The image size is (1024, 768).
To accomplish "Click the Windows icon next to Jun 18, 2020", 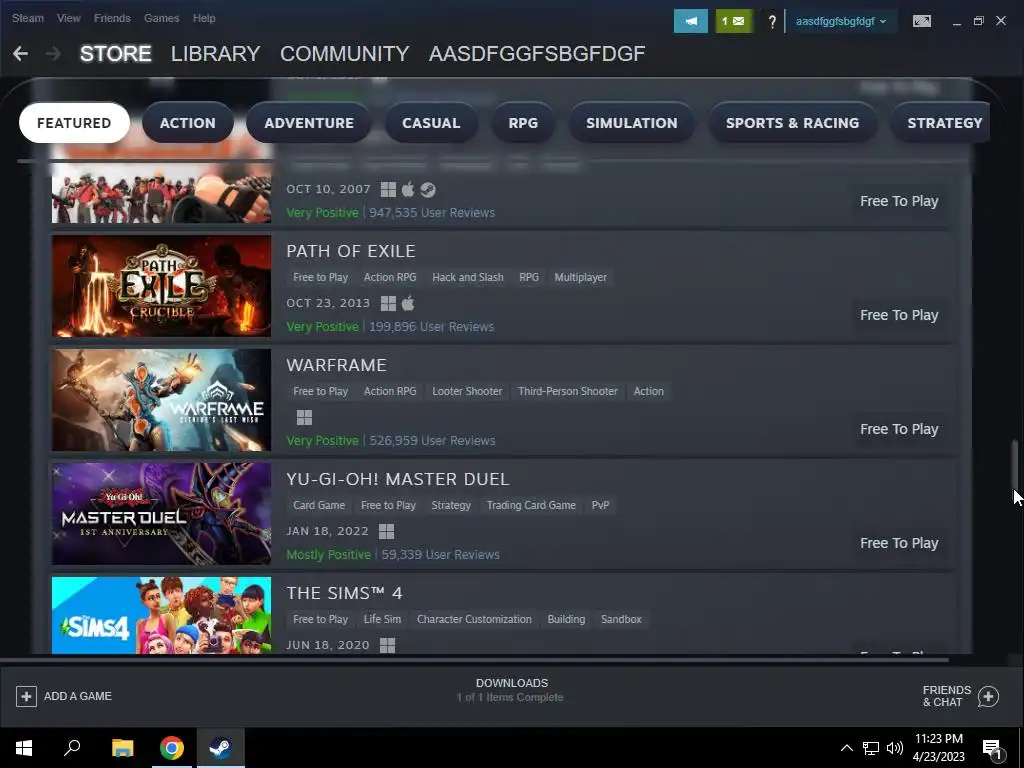I will [x=387, y=645].
